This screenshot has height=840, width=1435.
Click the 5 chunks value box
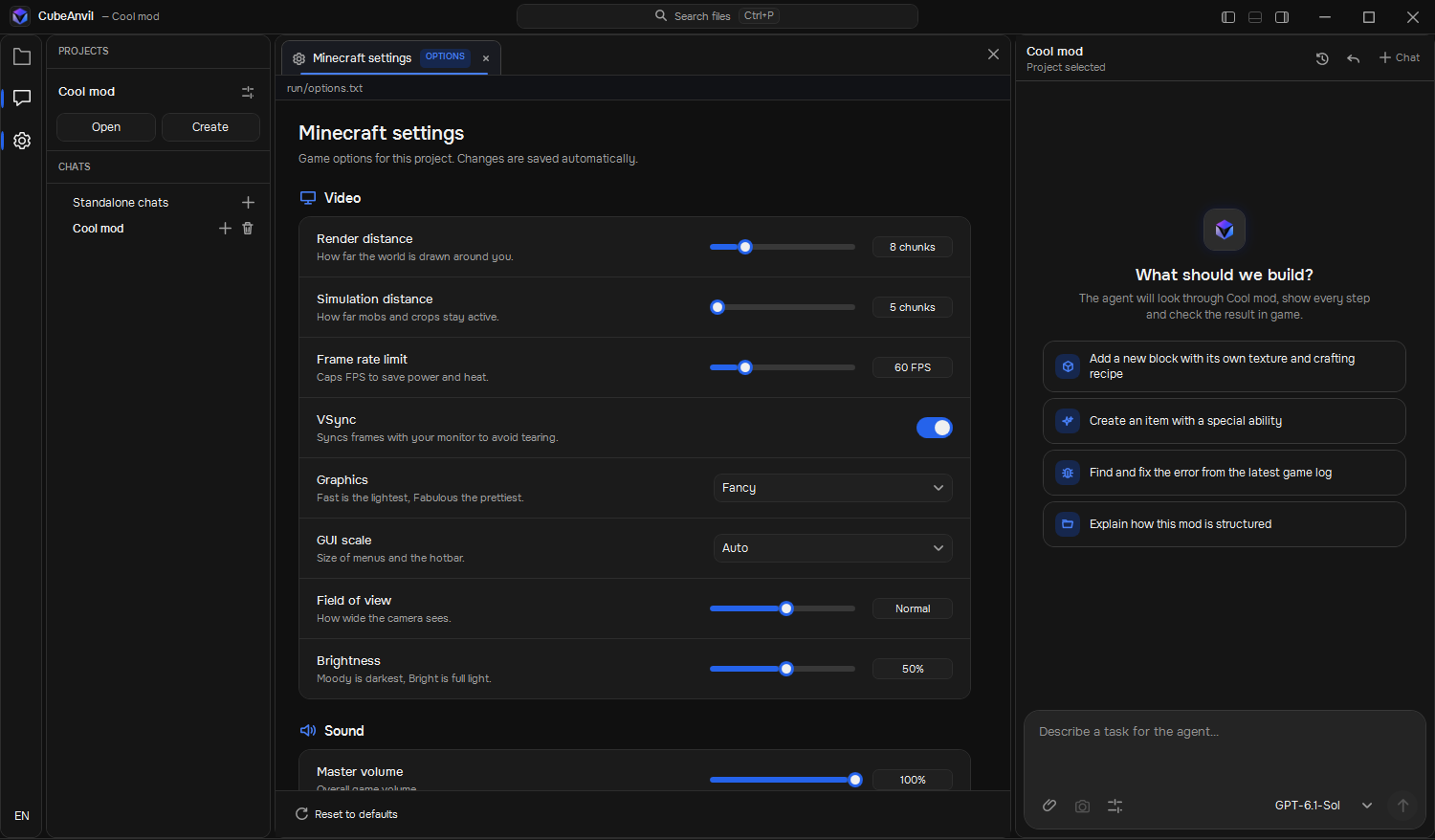913,307
